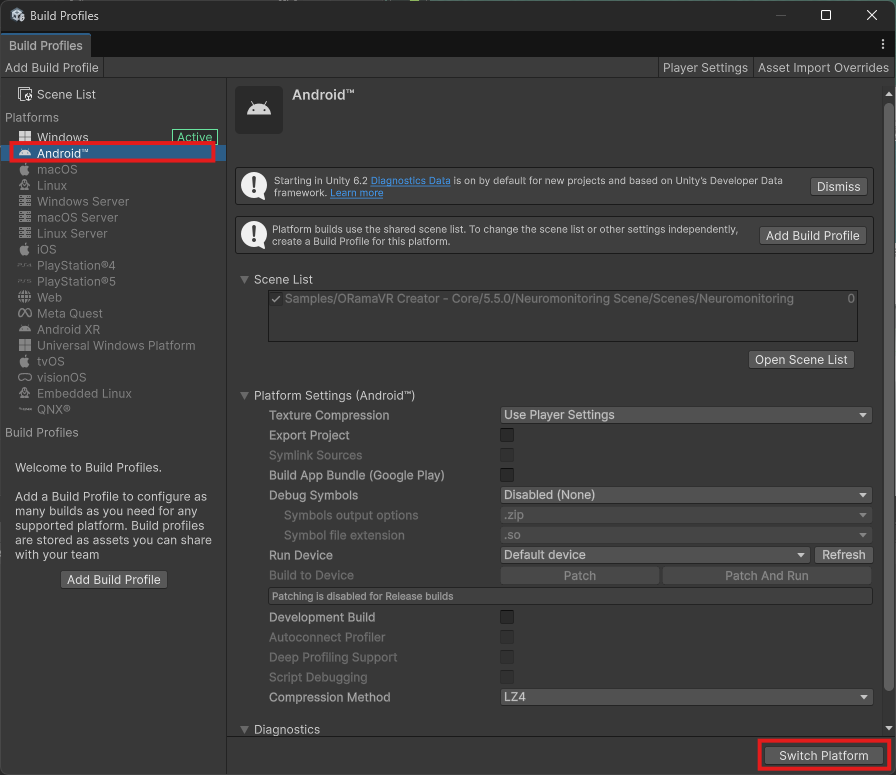The image size is (896, 775).
Task: Click the Web globe icon
Action: [25, 297]
